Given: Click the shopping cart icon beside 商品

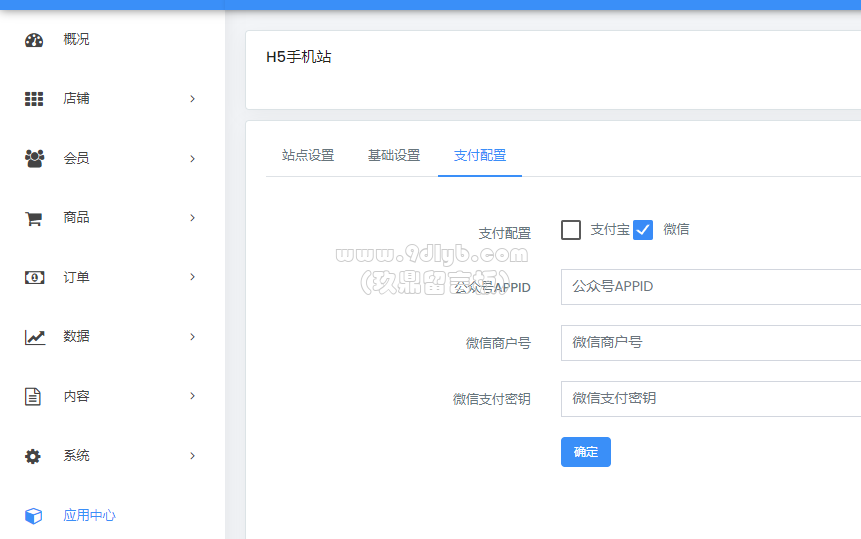Looking at the screenshot, I should (x=33, y=218).
